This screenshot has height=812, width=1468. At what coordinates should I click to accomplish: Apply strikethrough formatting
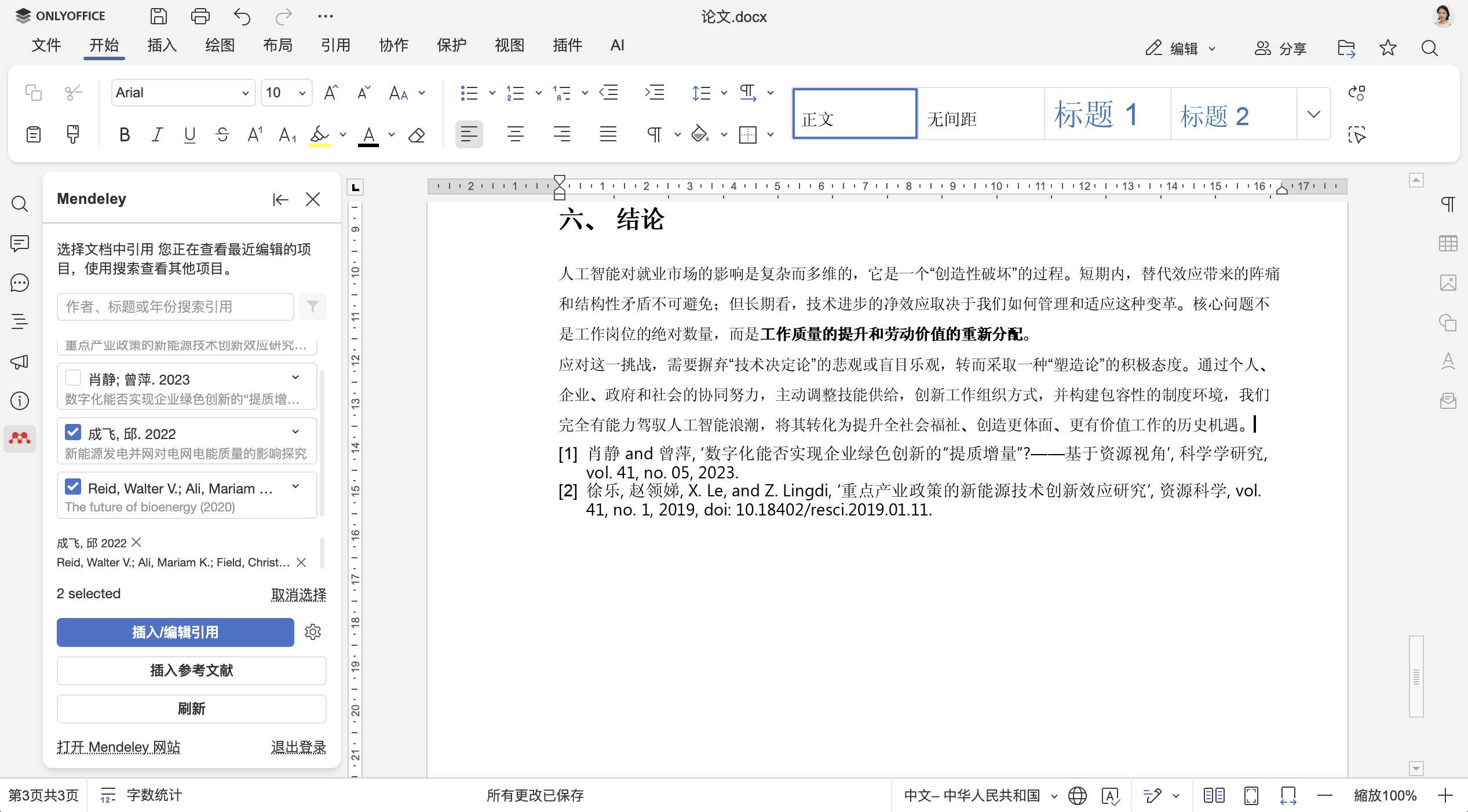[x=222, y=135]
